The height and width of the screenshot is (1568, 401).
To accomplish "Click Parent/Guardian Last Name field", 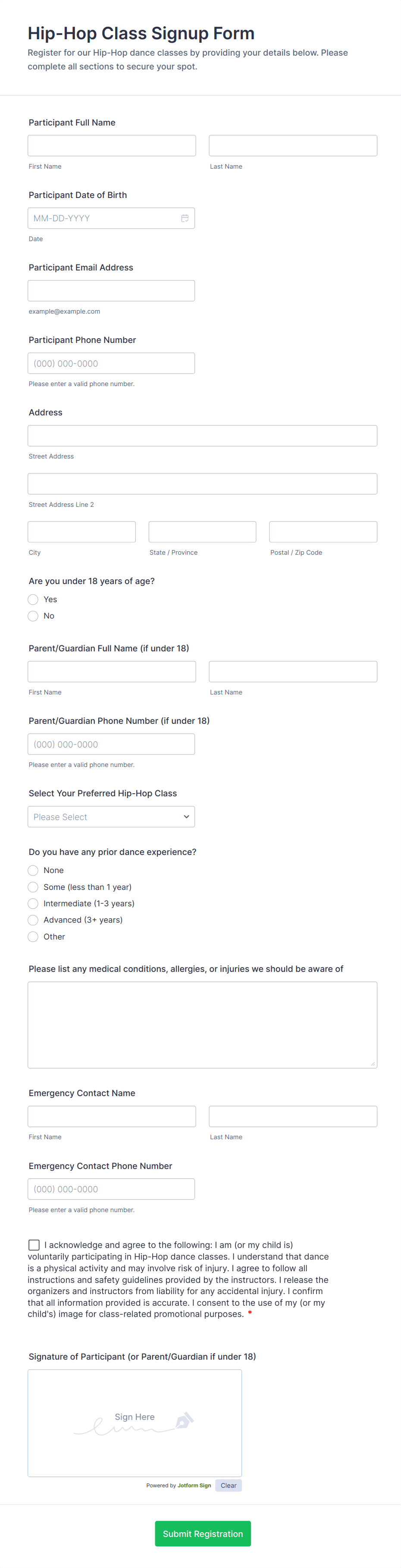I will (293, 671).
